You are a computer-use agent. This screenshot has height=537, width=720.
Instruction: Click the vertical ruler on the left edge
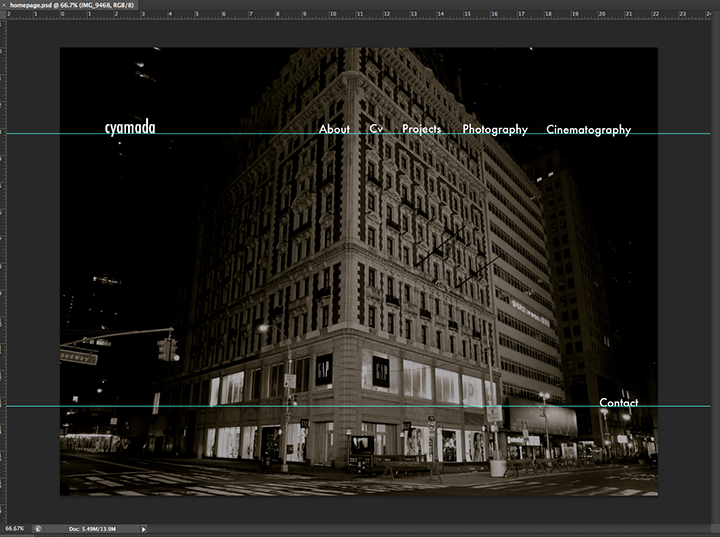point(3,270)
